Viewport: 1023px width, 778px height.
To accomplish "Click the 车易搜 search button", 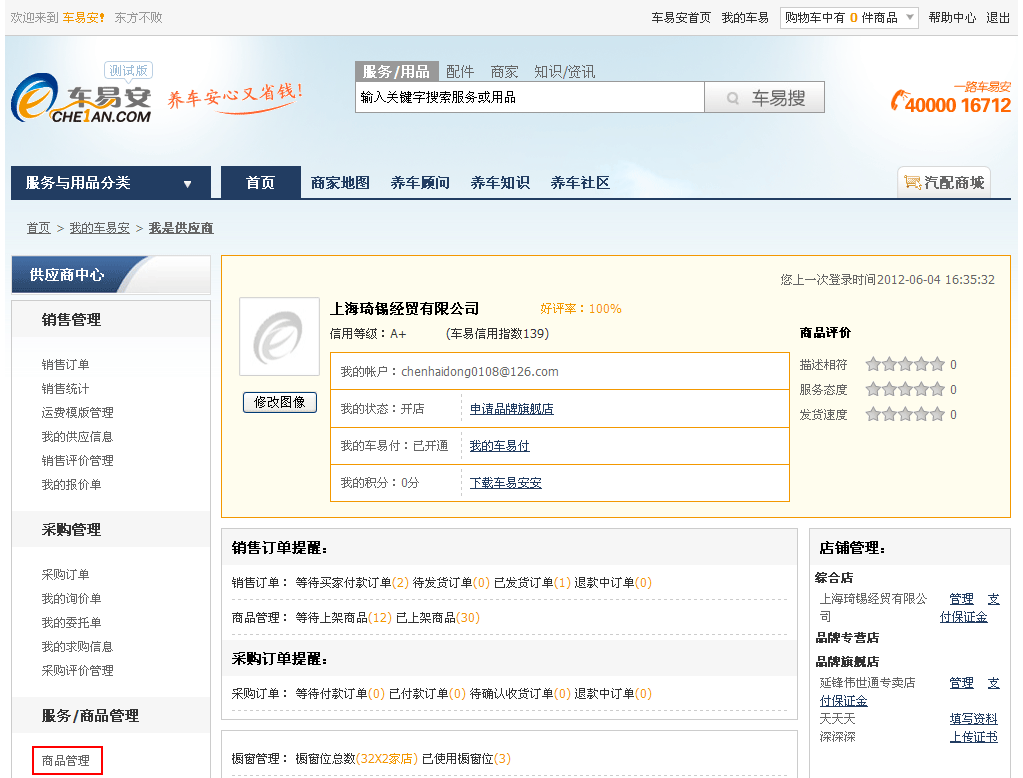I will coord(765,97).
